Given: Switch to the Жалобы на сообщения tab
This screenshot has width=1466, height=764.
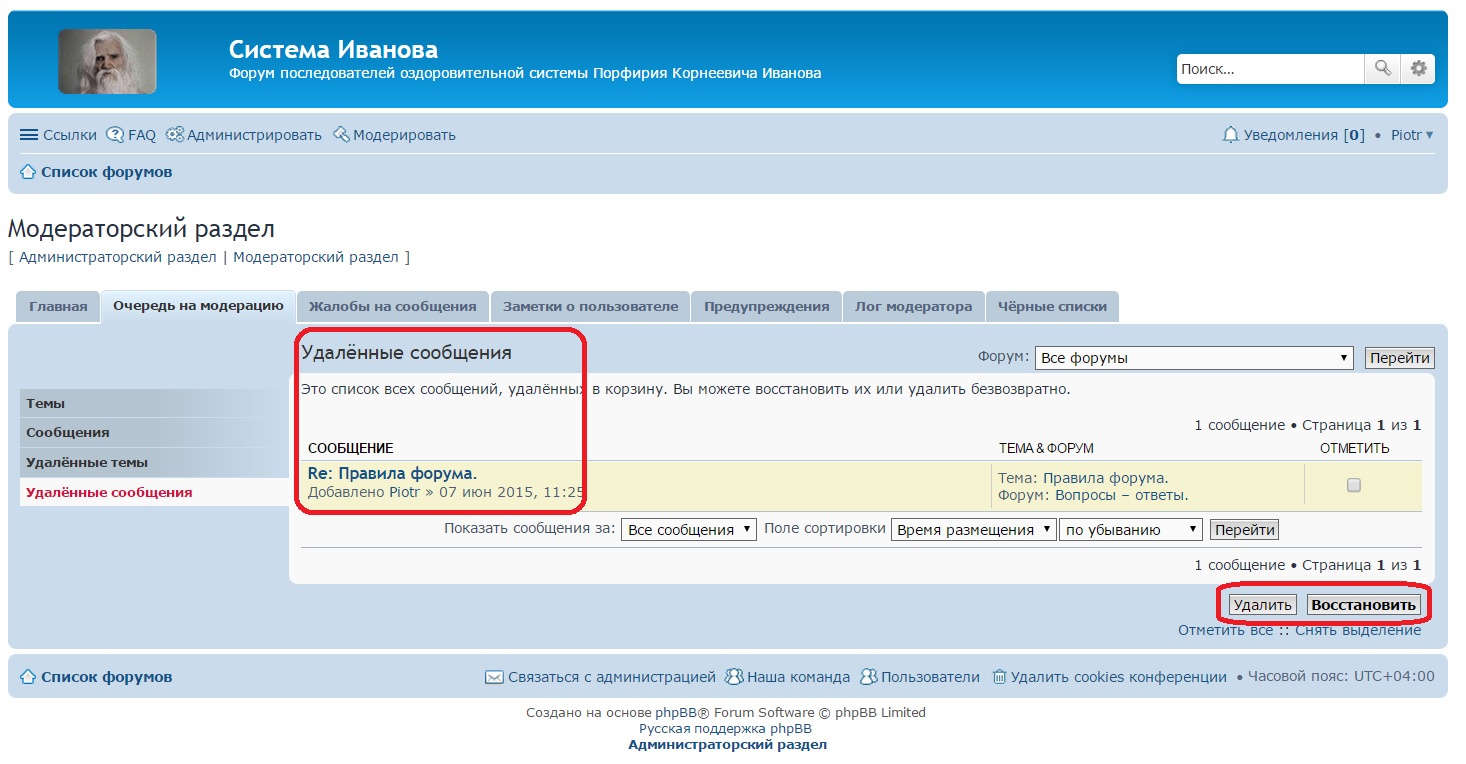Looking at the screenshot, I should click(x=392, y=307).
